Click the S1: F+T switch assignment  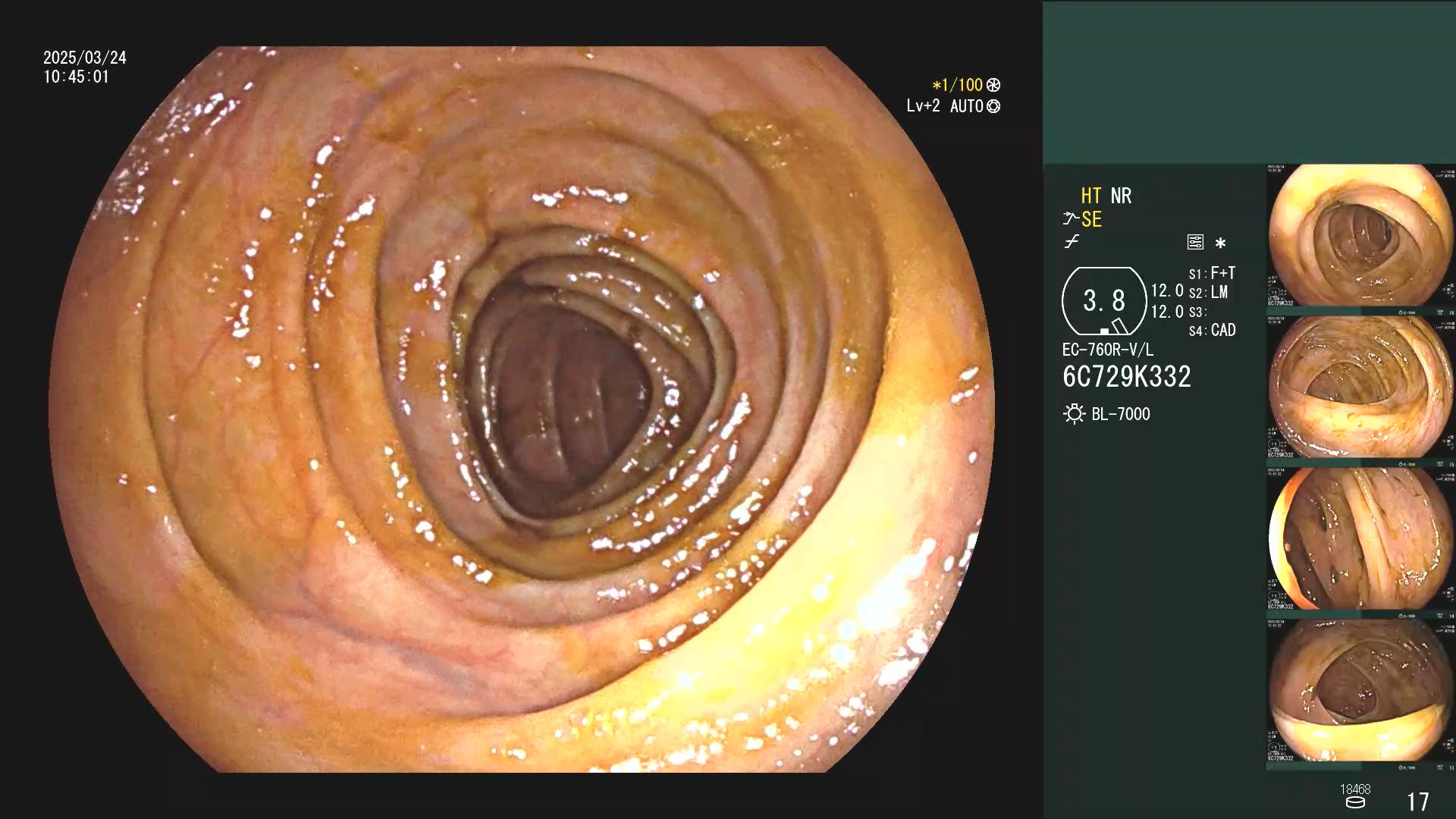pyautogui.click(x=1212, y=273)
